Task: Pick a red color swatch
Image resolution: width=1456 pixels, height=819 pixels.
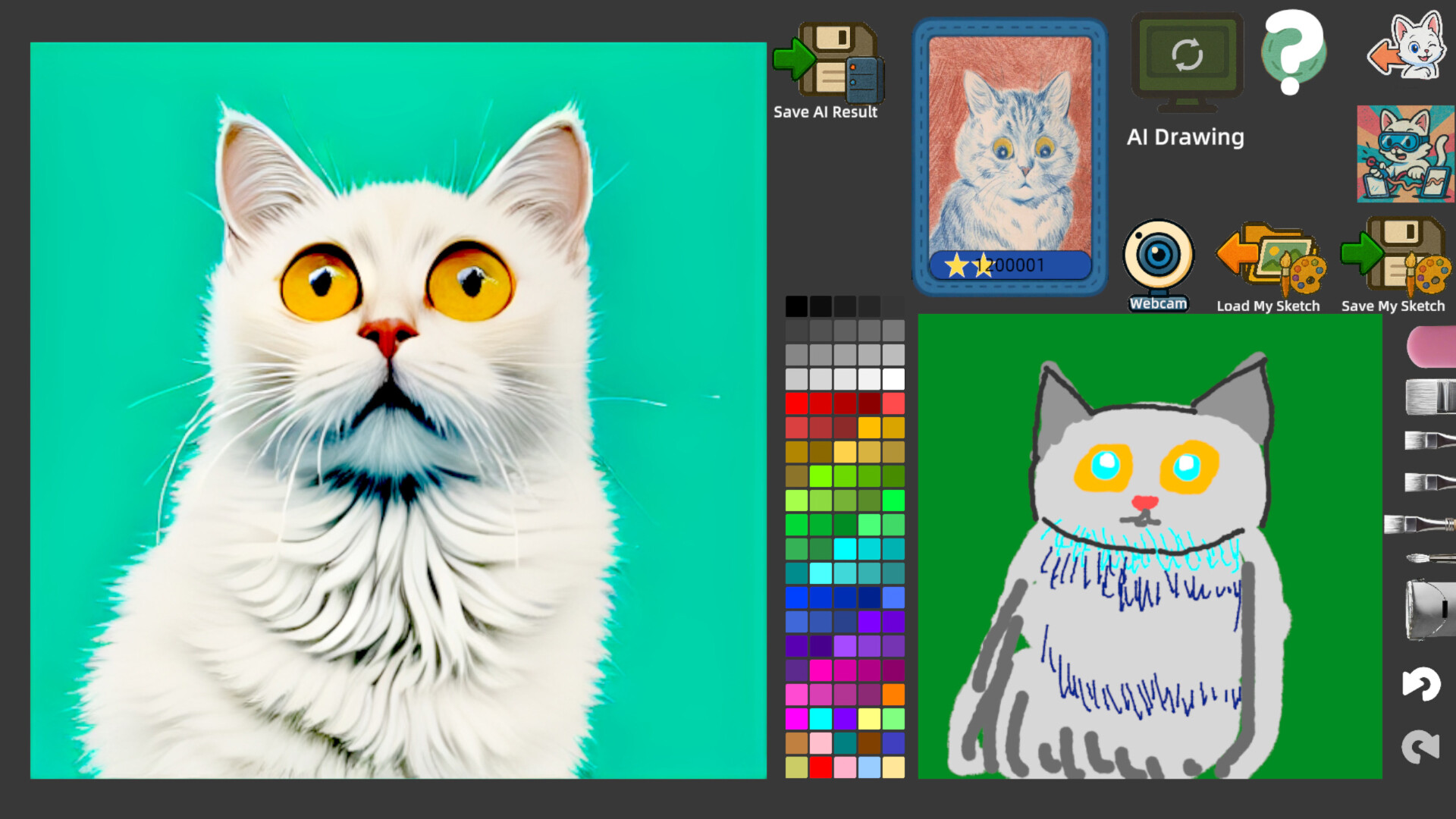Action: 798,403
